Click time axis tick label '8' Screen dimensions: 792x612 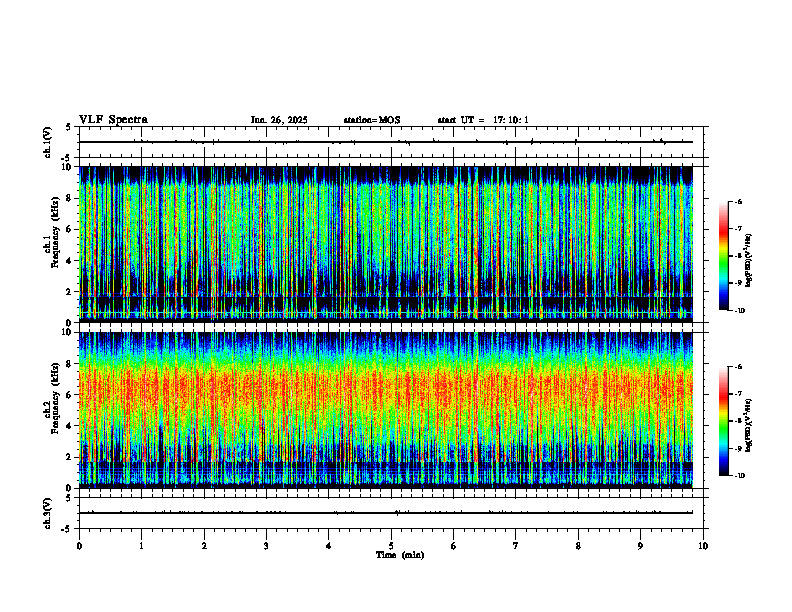click(578, 546)
